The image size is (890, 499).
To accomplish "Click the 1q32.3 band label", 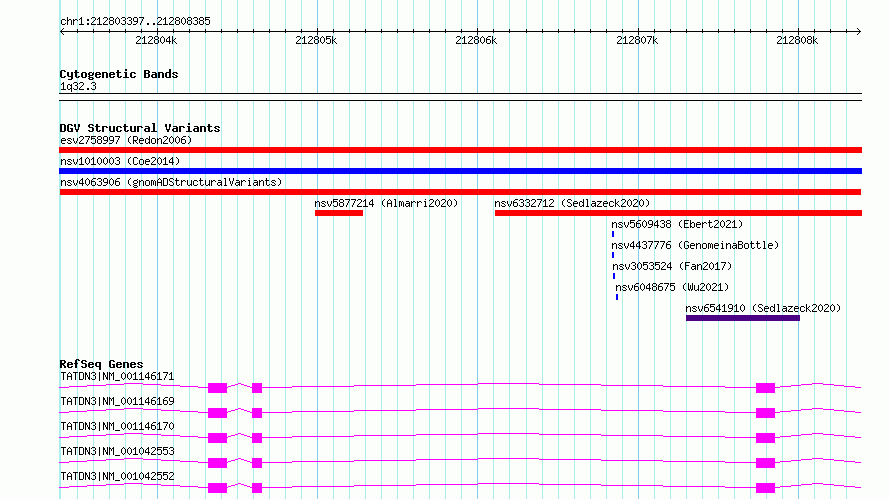I will coord(78,86).
